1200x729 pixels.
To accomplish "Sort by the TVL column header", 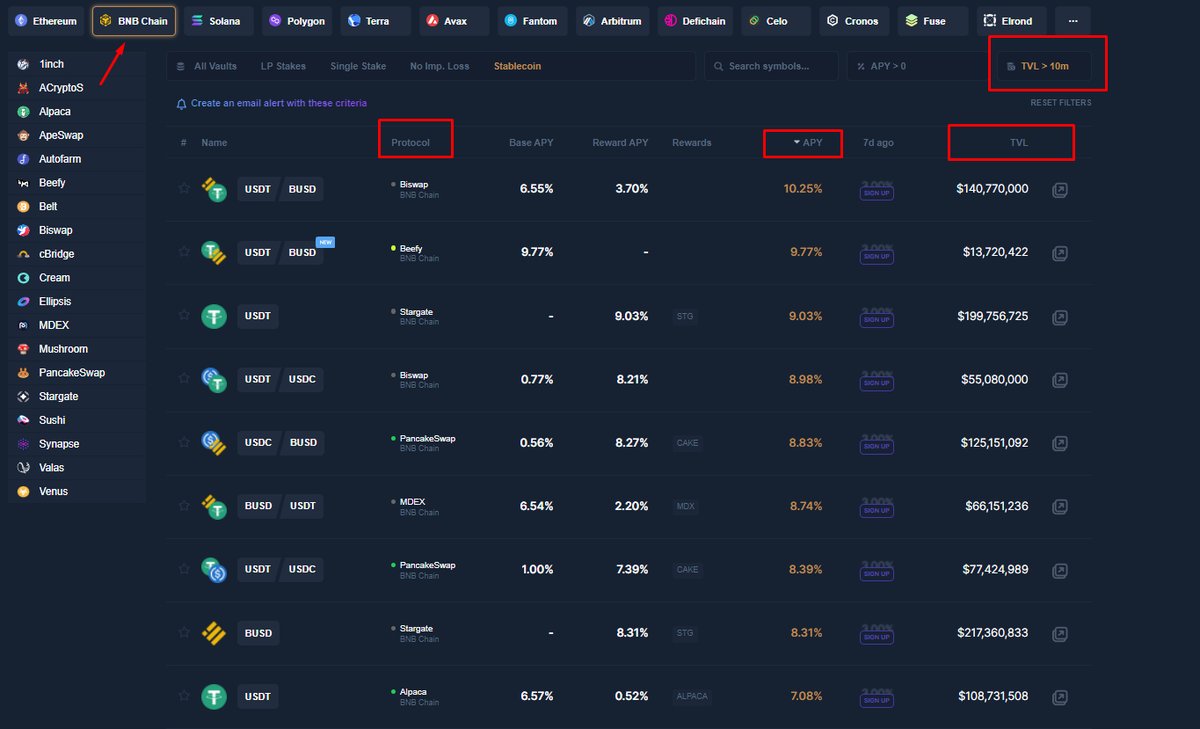I will (x=1018, y=143).
